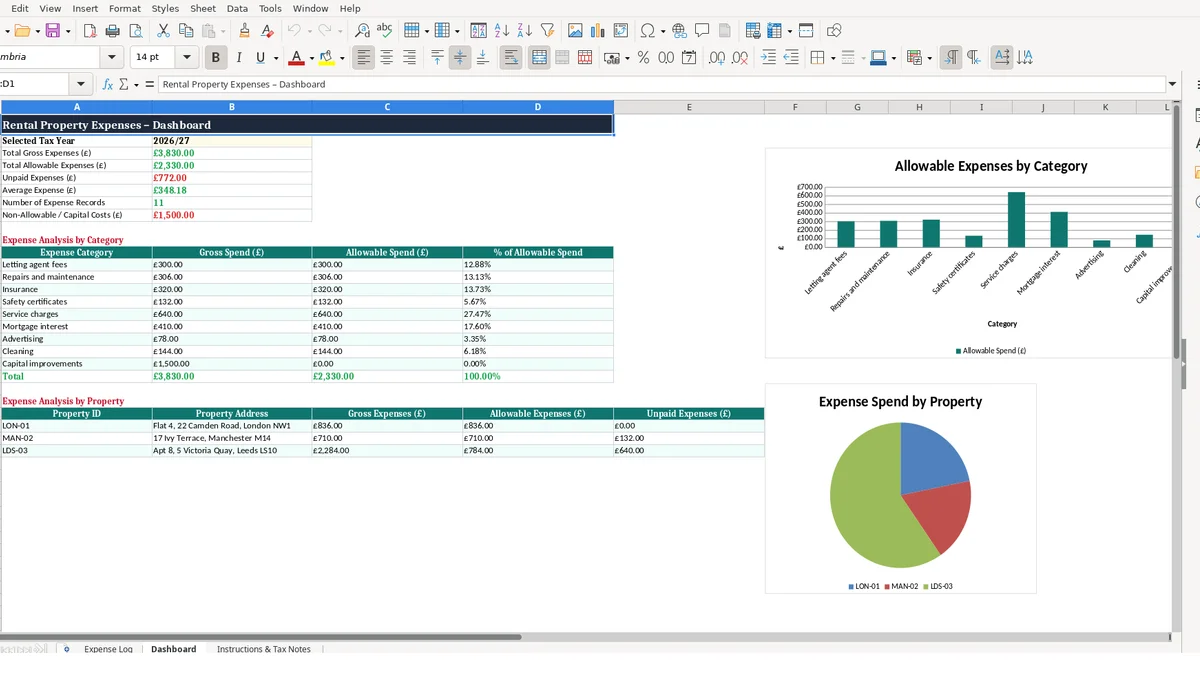Switch to left-to-right text direction
Image resolution: width=1200 pixels, height=675 pixels.
coord(951,58)
